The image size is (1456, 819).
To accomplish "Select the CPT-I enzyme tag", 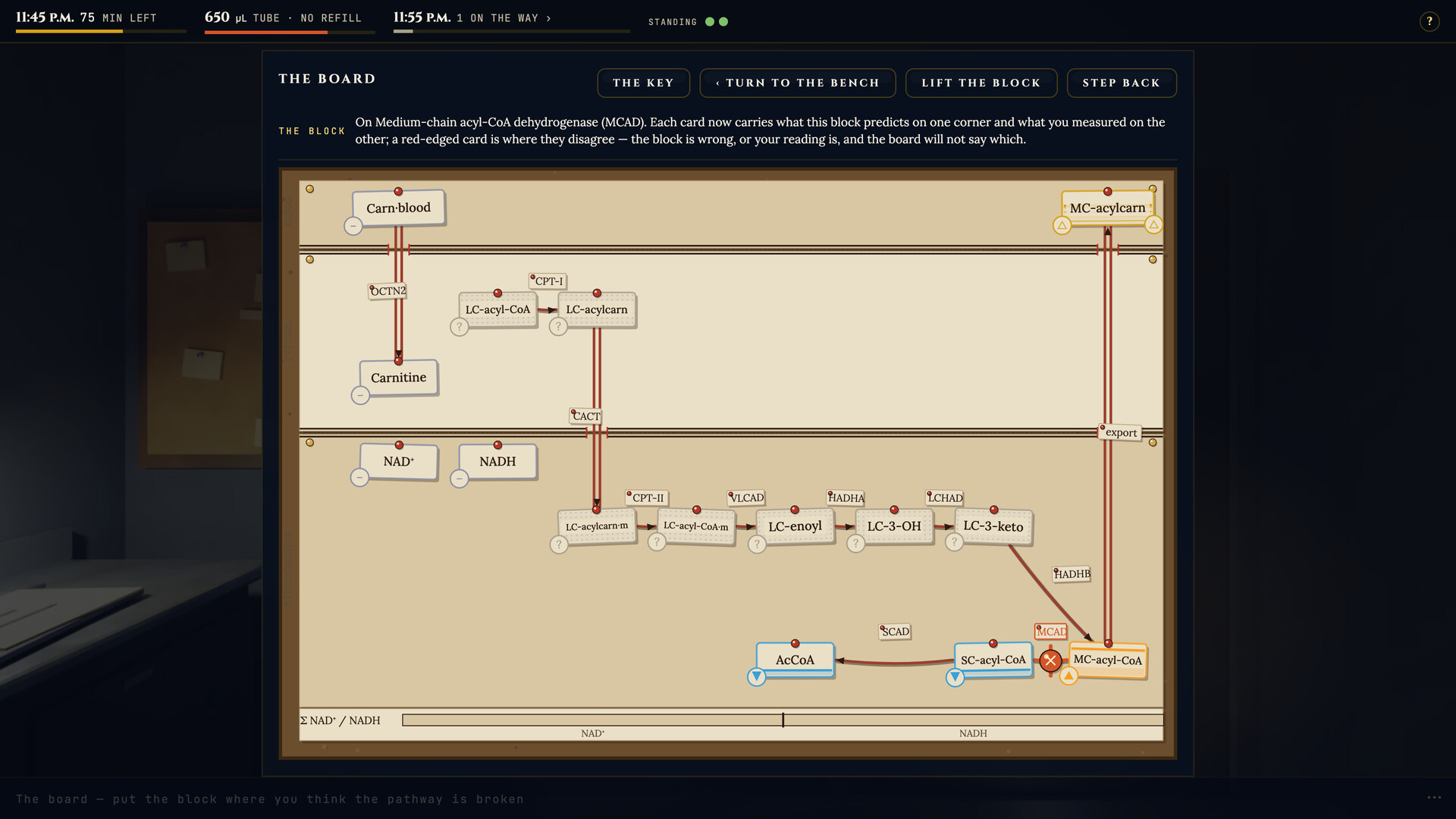I will (548, 281).
